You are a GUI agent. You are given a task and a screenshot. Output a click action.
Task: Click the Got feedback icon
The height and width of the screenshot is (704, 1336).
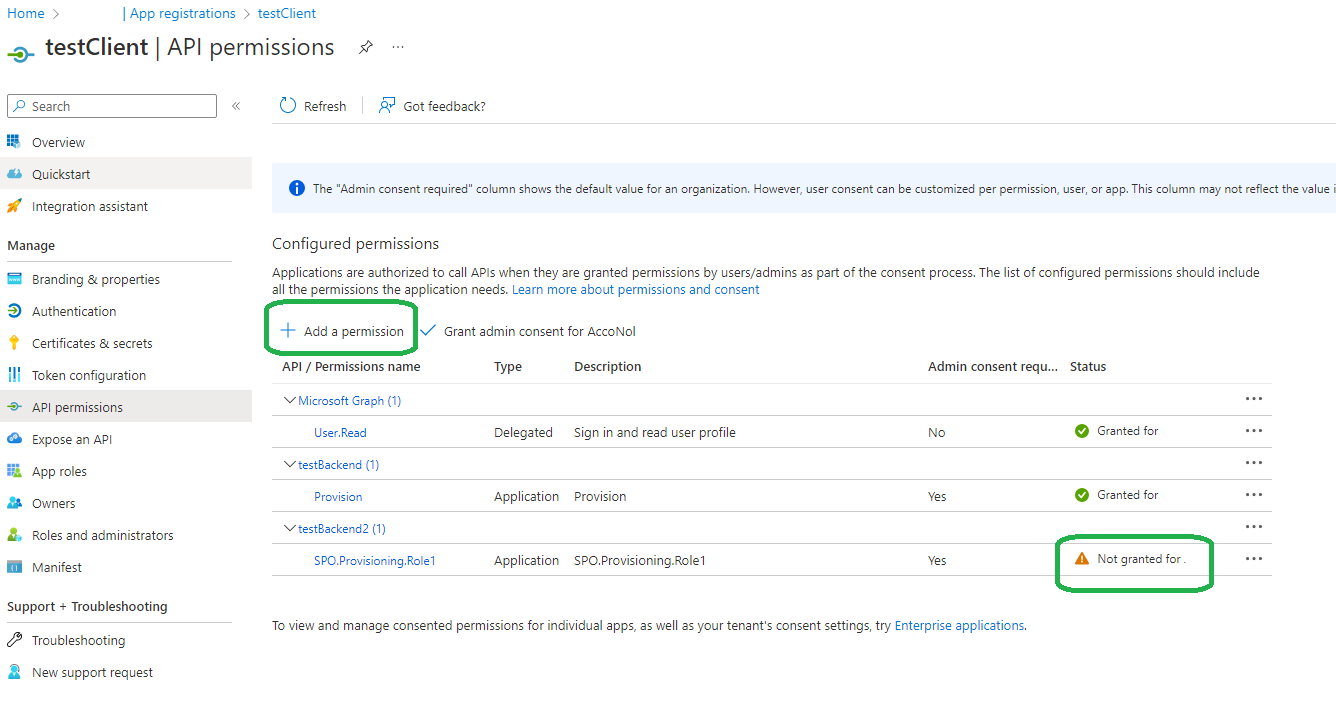point(387,106)
